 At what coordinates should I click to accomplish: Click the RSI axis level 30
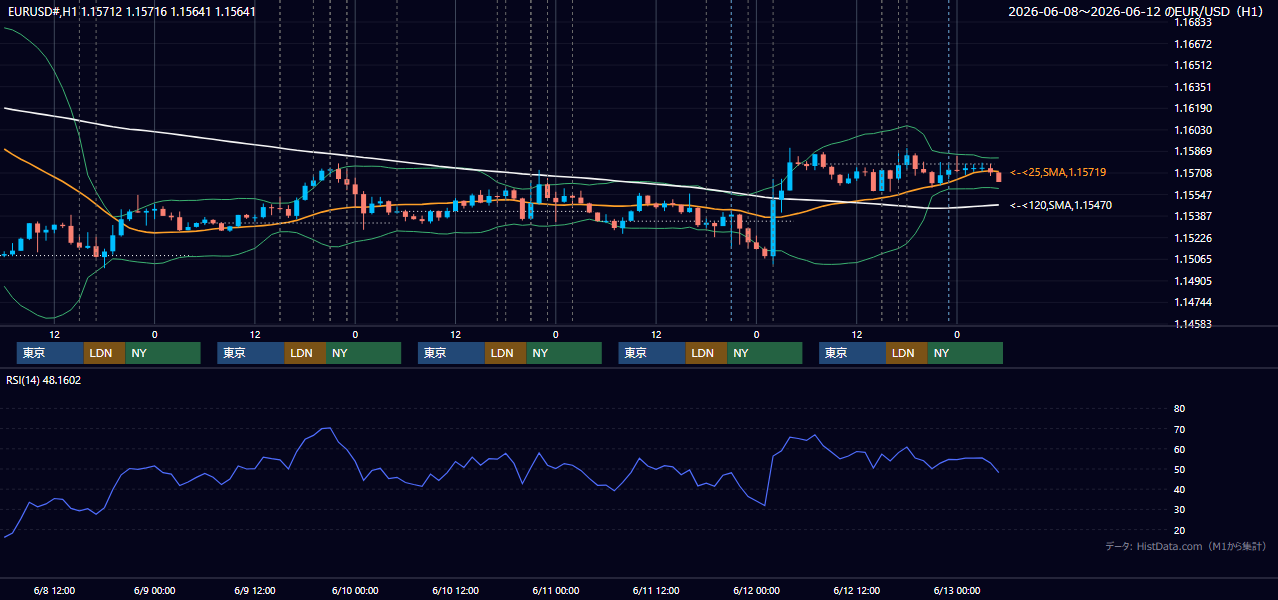tap(1179, 510)
